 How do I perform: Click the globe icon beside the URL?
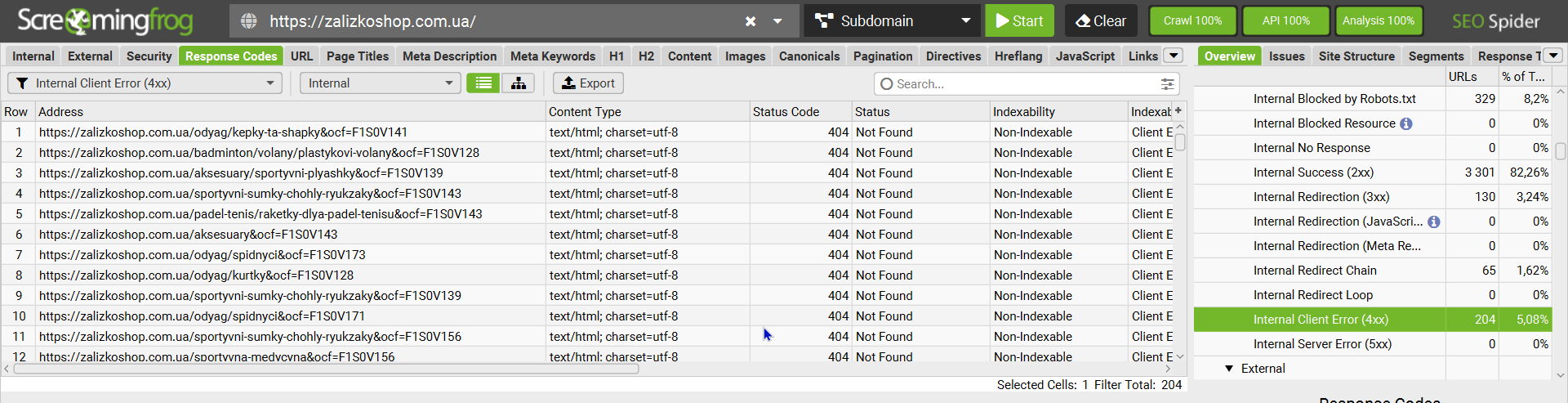pos(249,21)
